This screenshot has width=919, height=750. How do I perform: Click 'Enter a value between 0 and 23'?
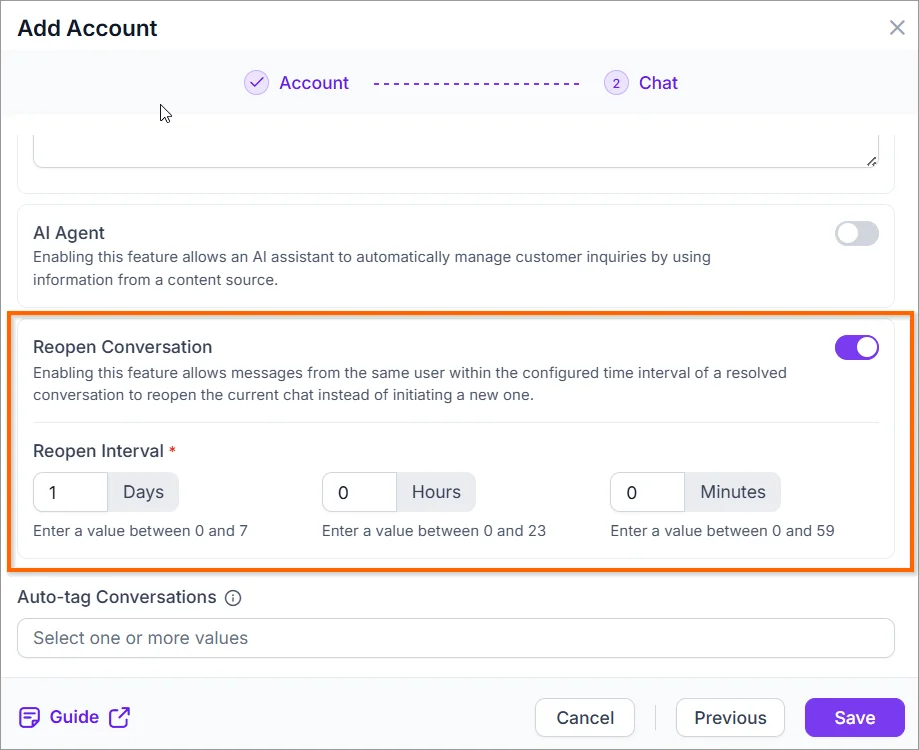(x=434, y=531)
